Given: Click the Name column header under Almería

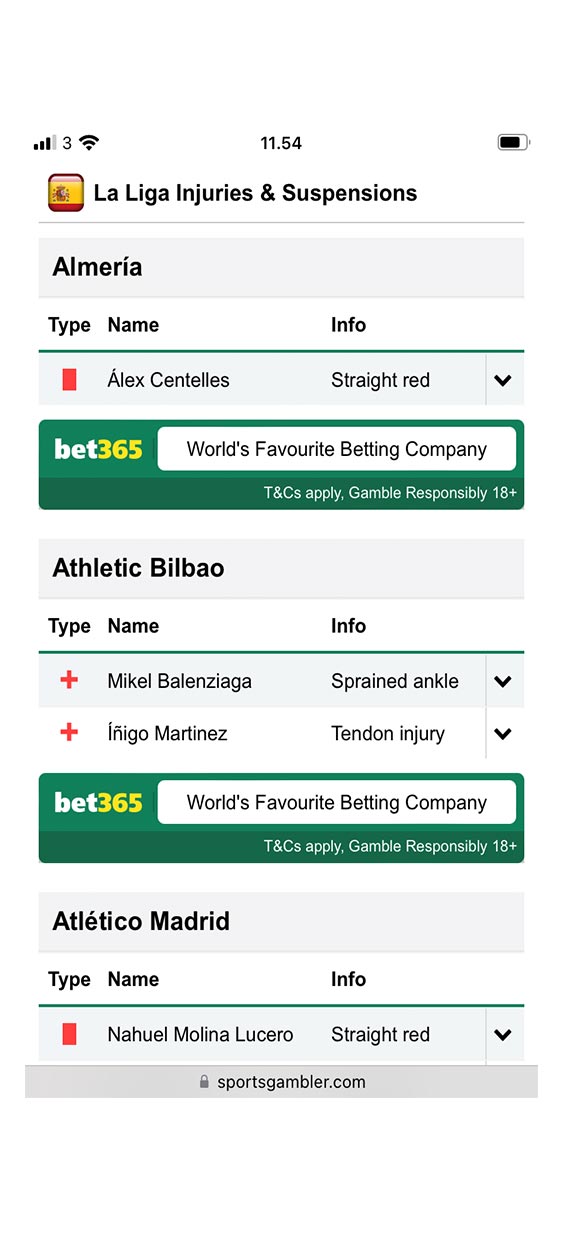Looking at the screenshot, I should coord(133,325).
